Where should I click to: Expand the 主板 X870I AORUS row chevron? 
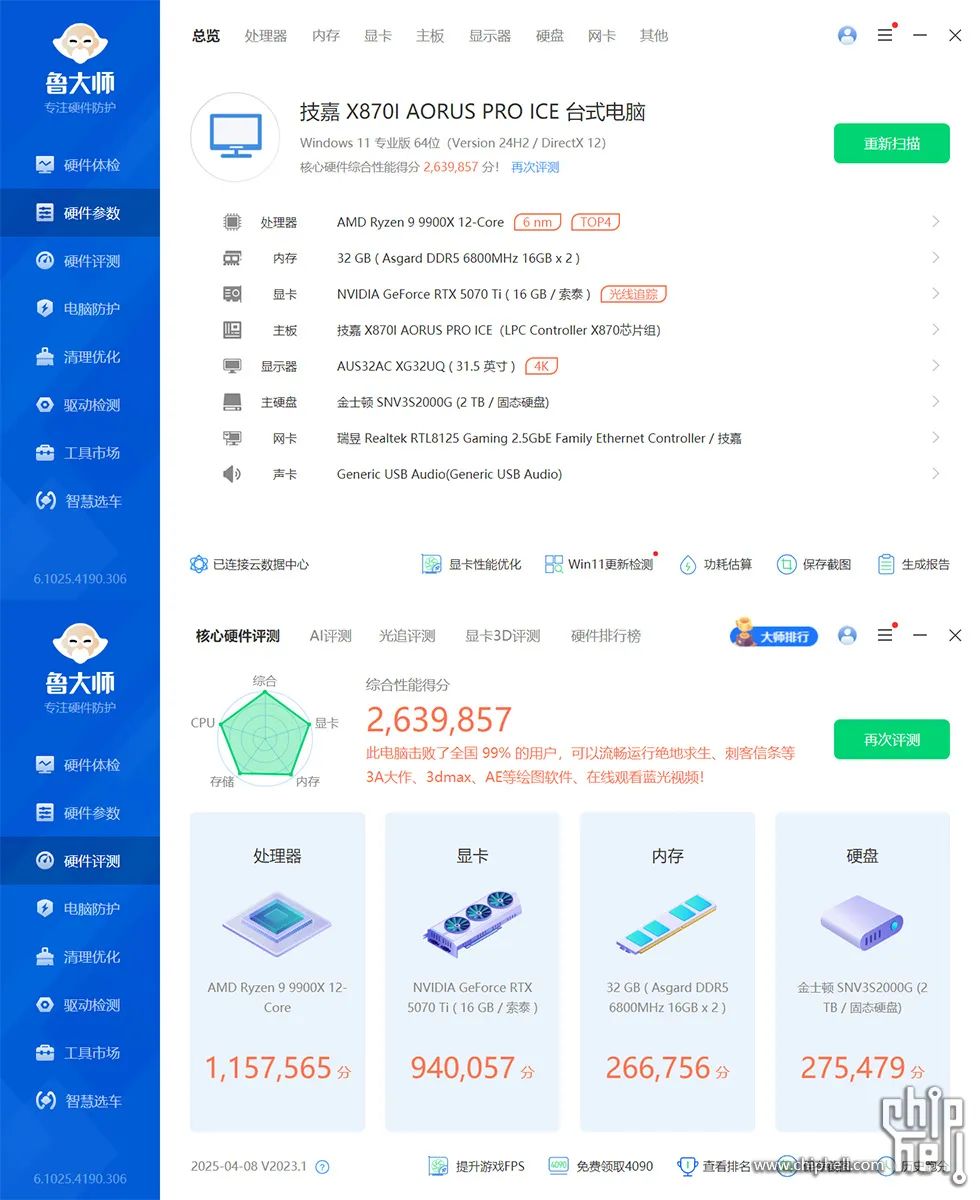point(935,330)
